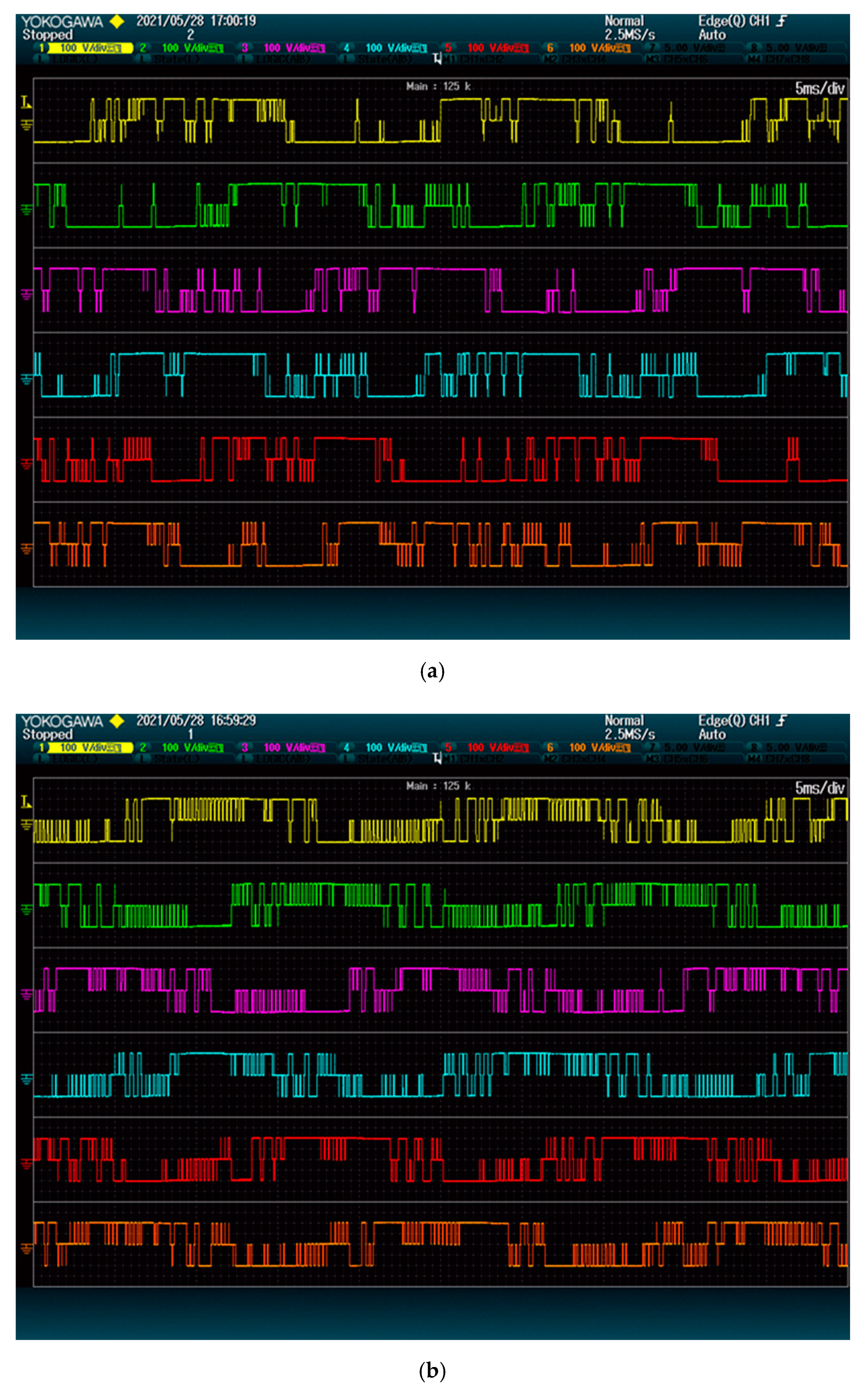Click the green channel 2 ground marker in panel (a)
The image size is (868, 1392).
point(26,209)
